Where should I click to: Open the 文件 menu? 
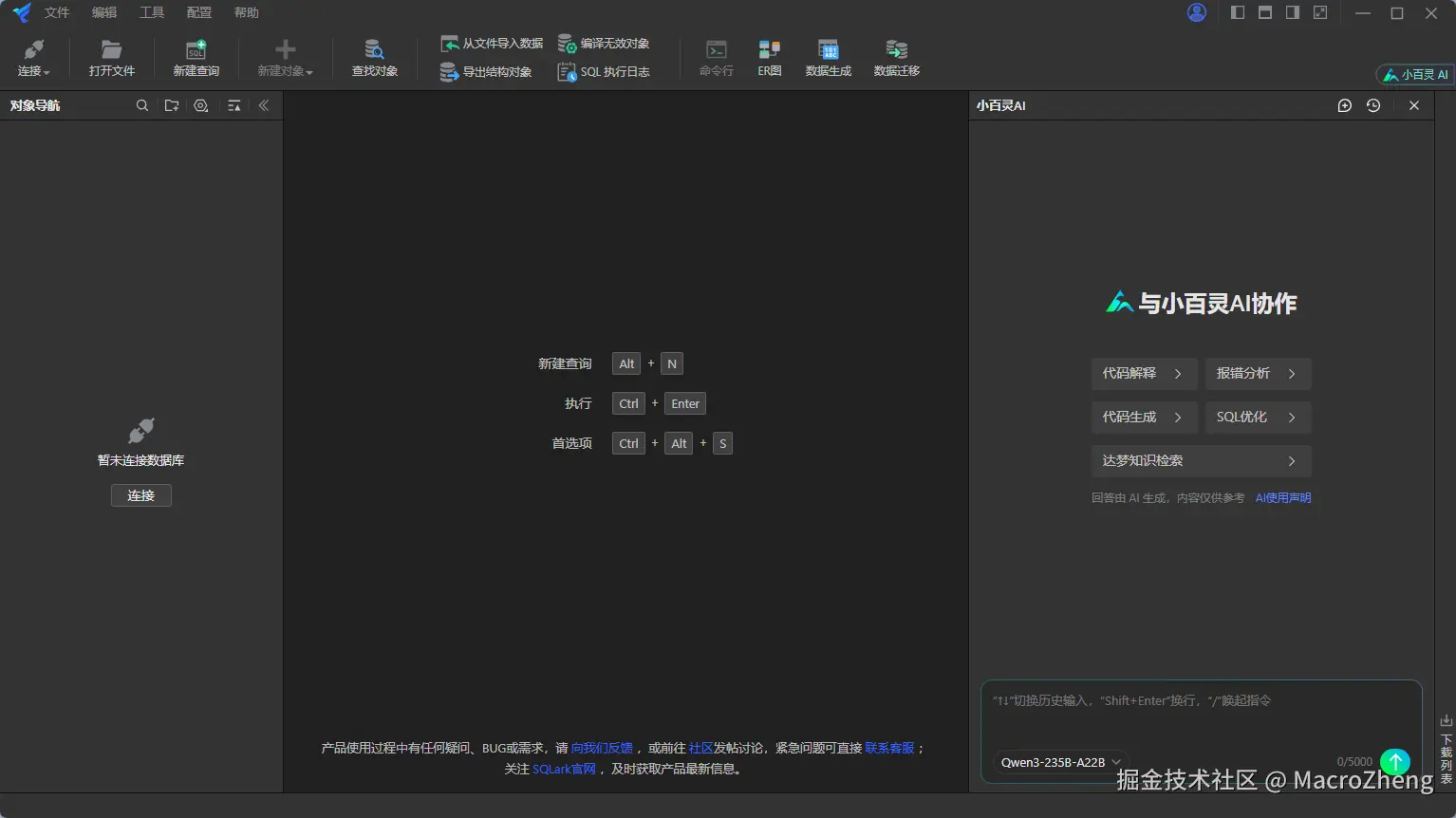click(57, 12)
